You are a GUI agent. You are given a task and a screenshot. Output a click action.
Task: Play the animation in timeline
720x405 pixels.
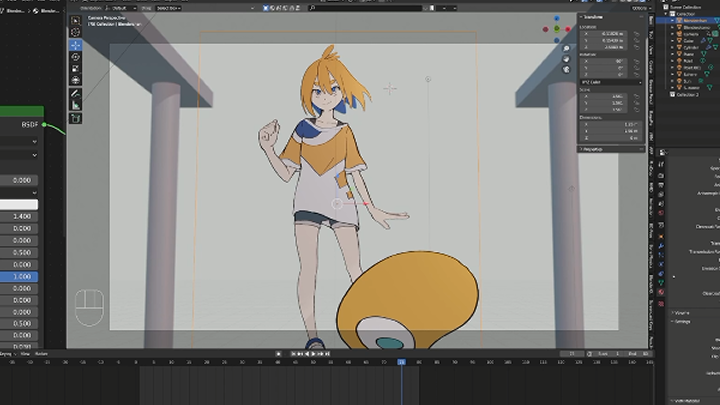(x=314, y=354)
